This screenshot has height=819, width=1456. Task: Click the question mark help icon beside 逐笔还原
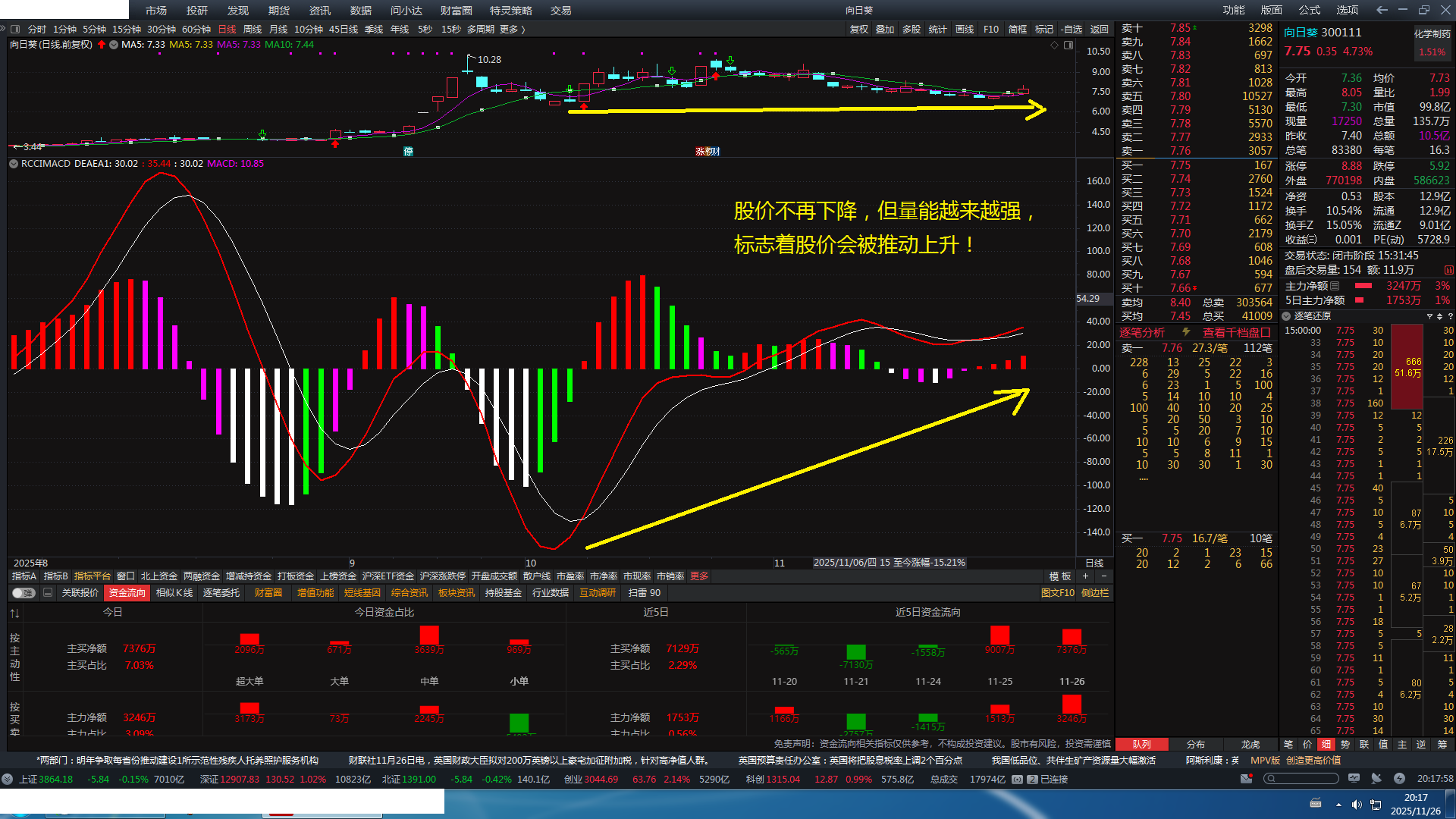pyautogui.click(x=1450, y=316)
